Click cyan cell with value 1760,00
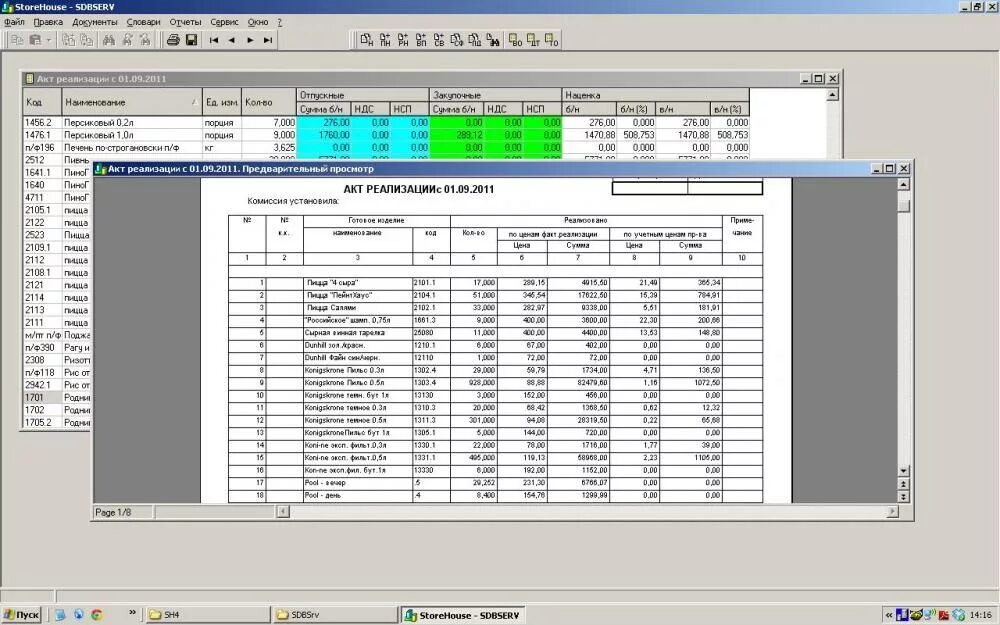1000x625 pixels. pos(324,135)
